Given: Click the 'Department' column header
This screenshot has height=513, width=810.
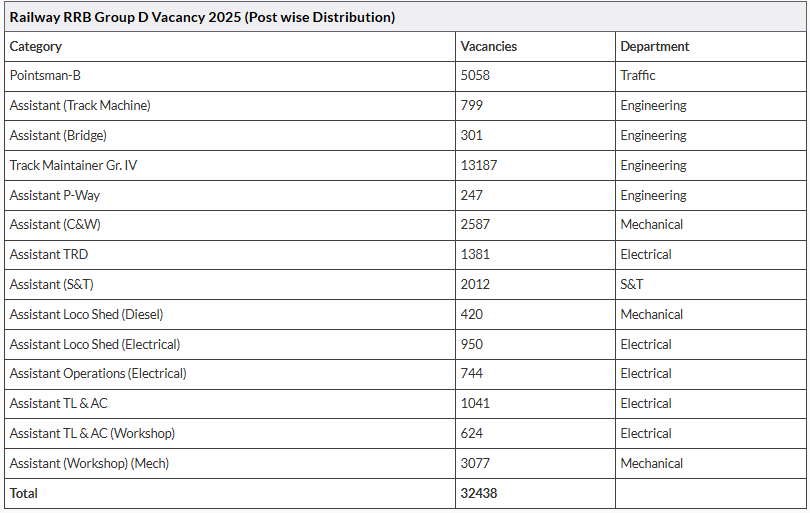Looking at the screenshot, I should coord(655,46).
